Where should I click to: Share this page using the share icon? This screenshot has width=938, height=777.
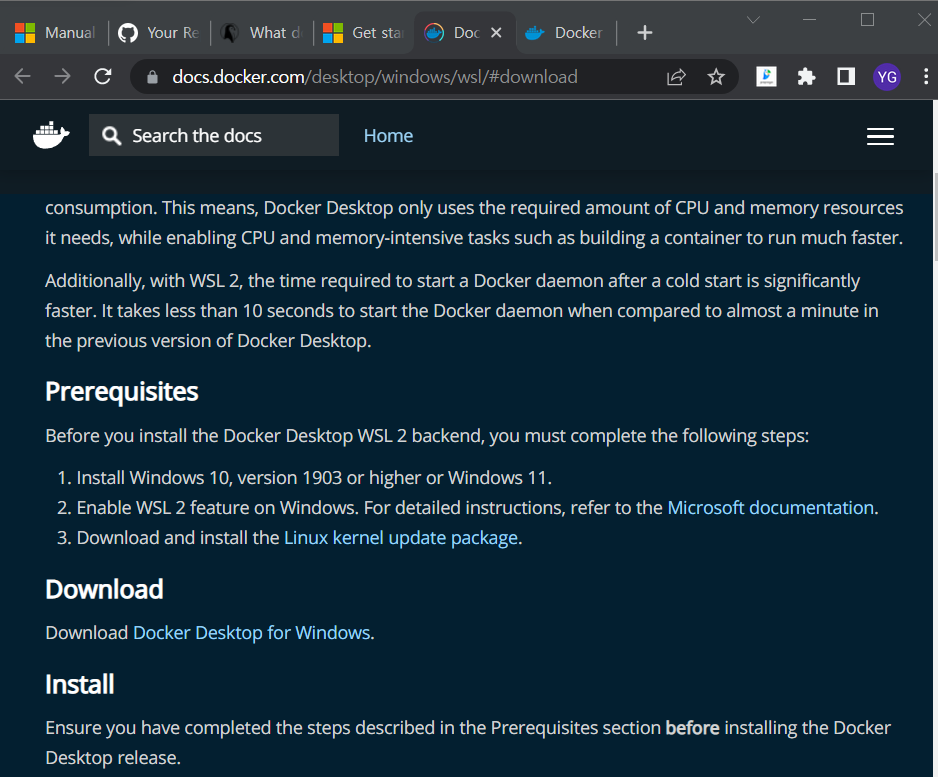(676, 77)
